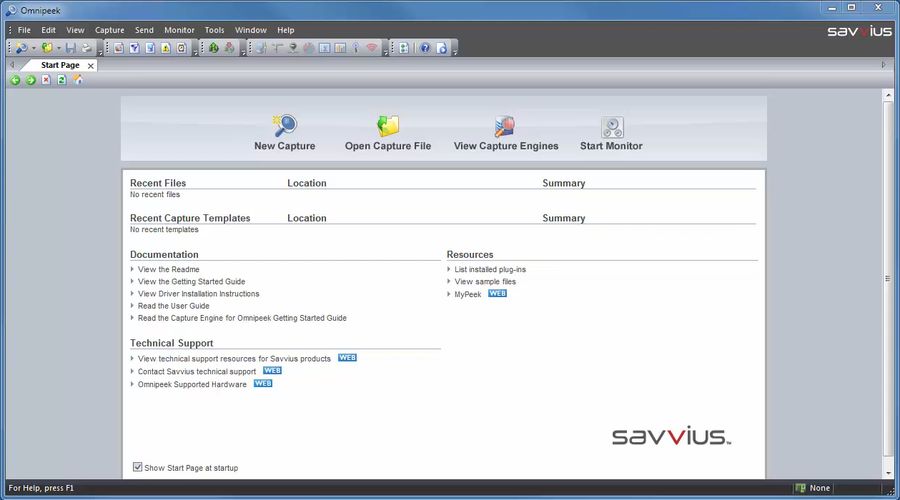Screen dimensions: 900x500
Task: Open View the Readme link
Action: tap(169, 269)
